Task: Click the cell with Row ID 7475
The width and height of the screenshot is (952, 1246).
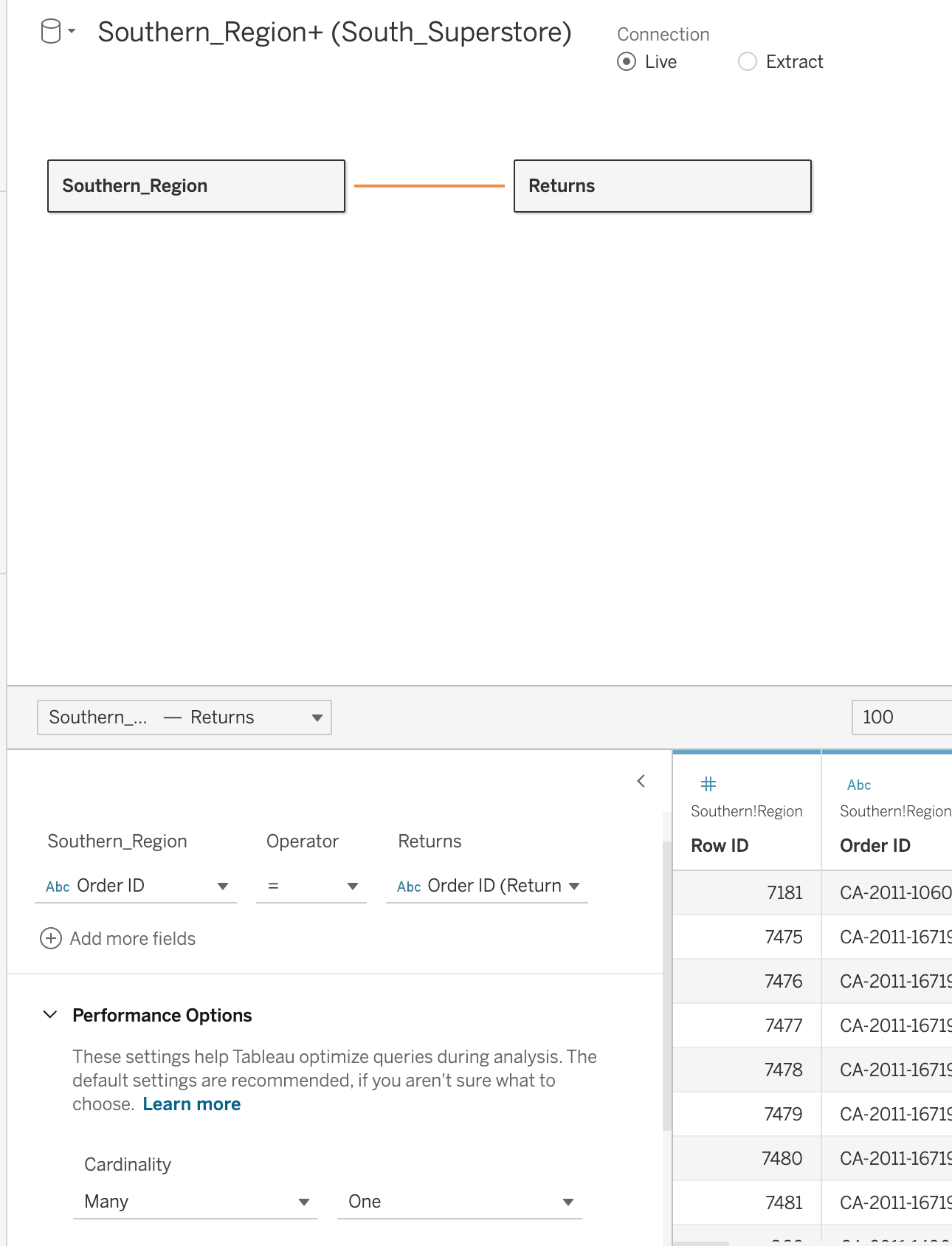Action: coord(747,937)
